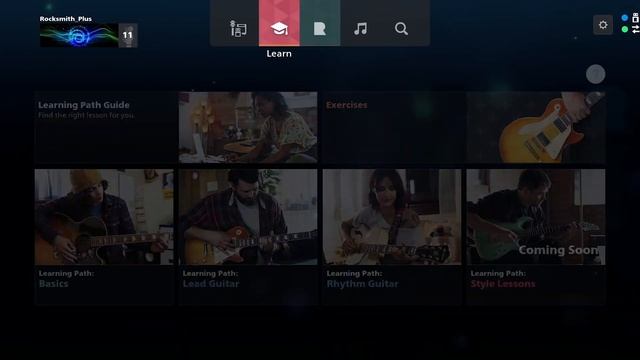Click the 'Rhythm Guitar' title text
This screenshot has width=640, height=360.
click(362, 284)
